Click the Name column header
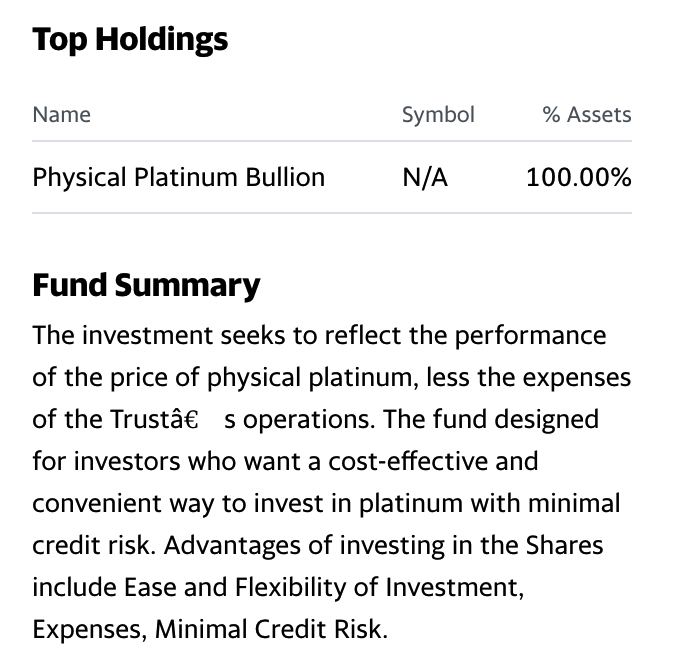 [x=62, y=115]
